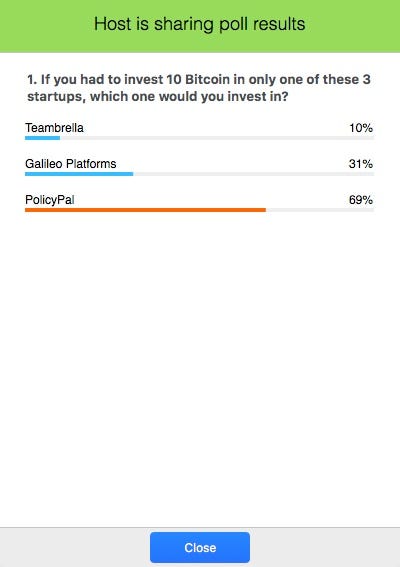
Task: Select the Galileo Platforms option label
Action: (71, 164)
